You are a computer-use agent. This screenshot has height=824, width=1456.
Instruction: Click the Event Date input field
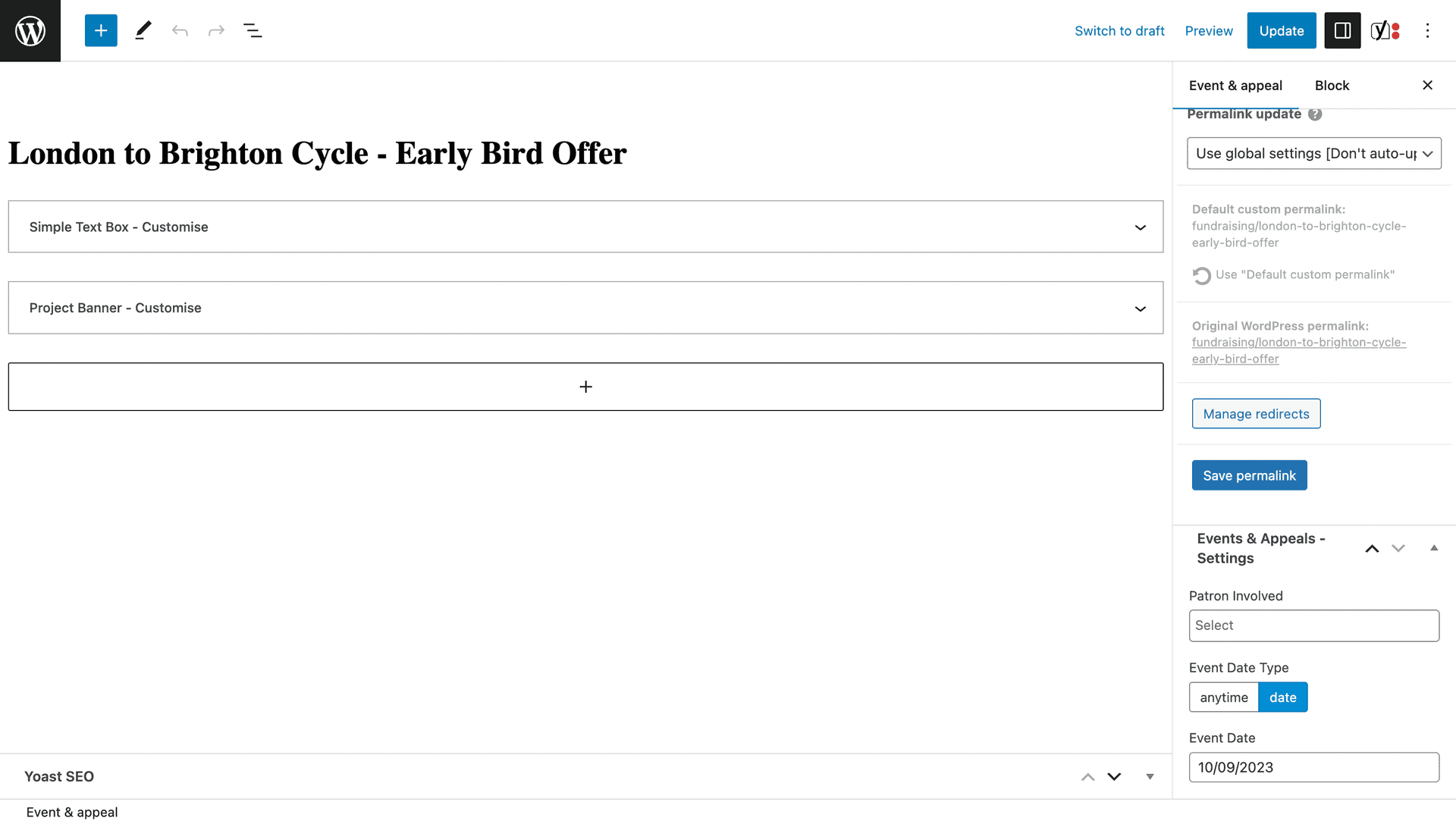point(1313,767)
